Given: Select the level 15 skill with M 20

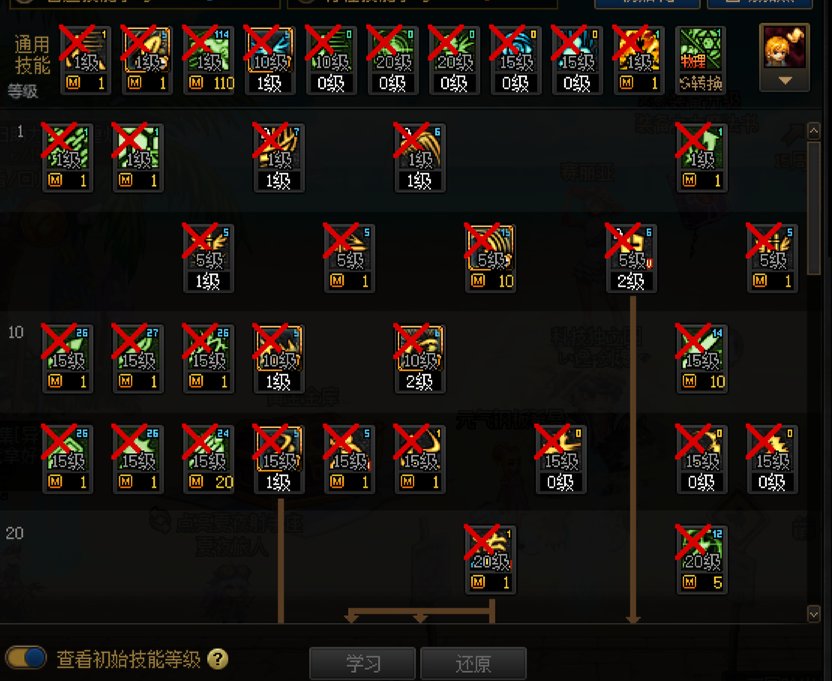Looking at the screenshot, I should 209,459.
